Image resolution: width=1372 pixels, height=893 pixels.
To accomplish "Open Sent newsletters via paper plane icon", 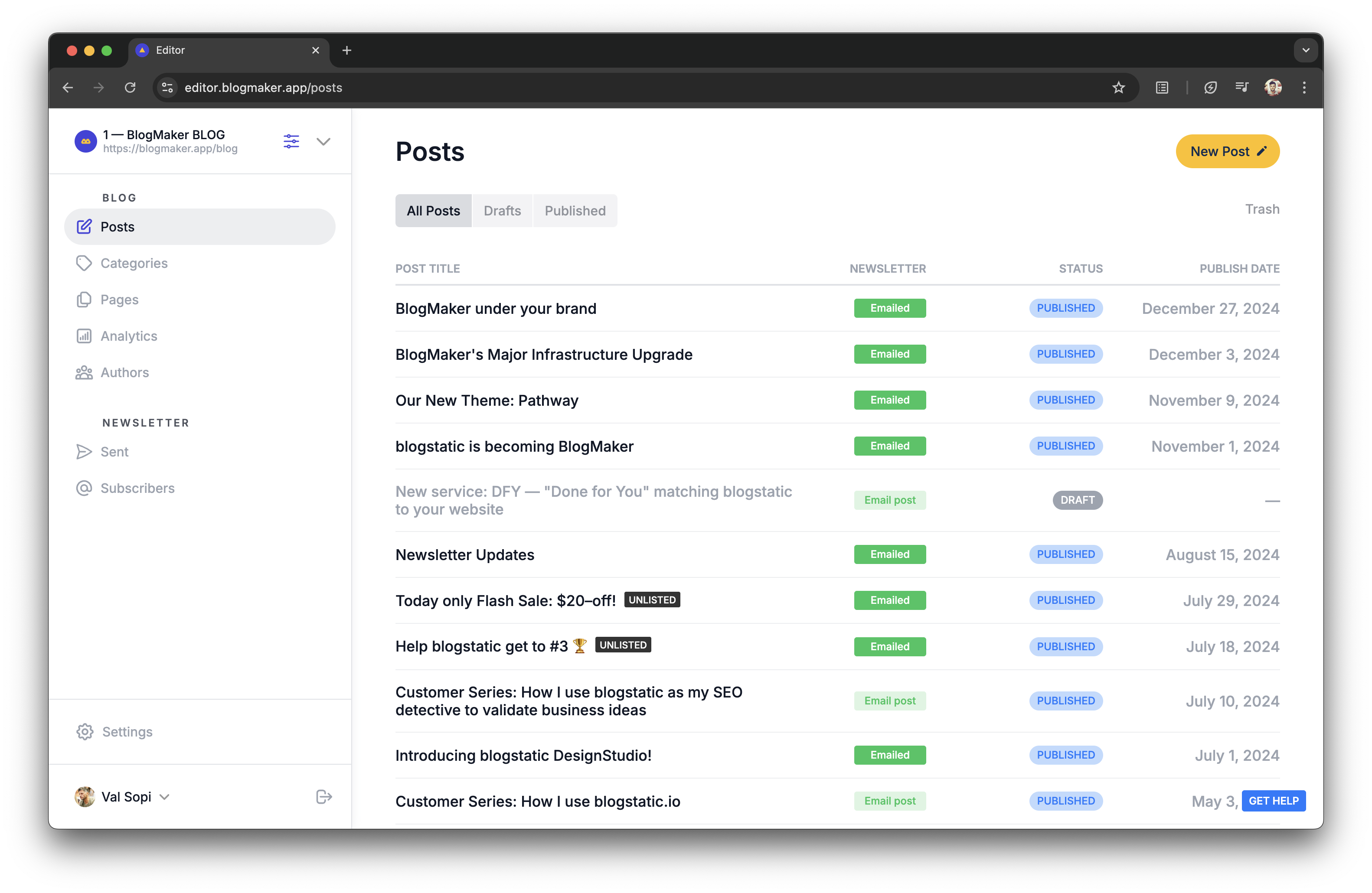I will 85,452.
